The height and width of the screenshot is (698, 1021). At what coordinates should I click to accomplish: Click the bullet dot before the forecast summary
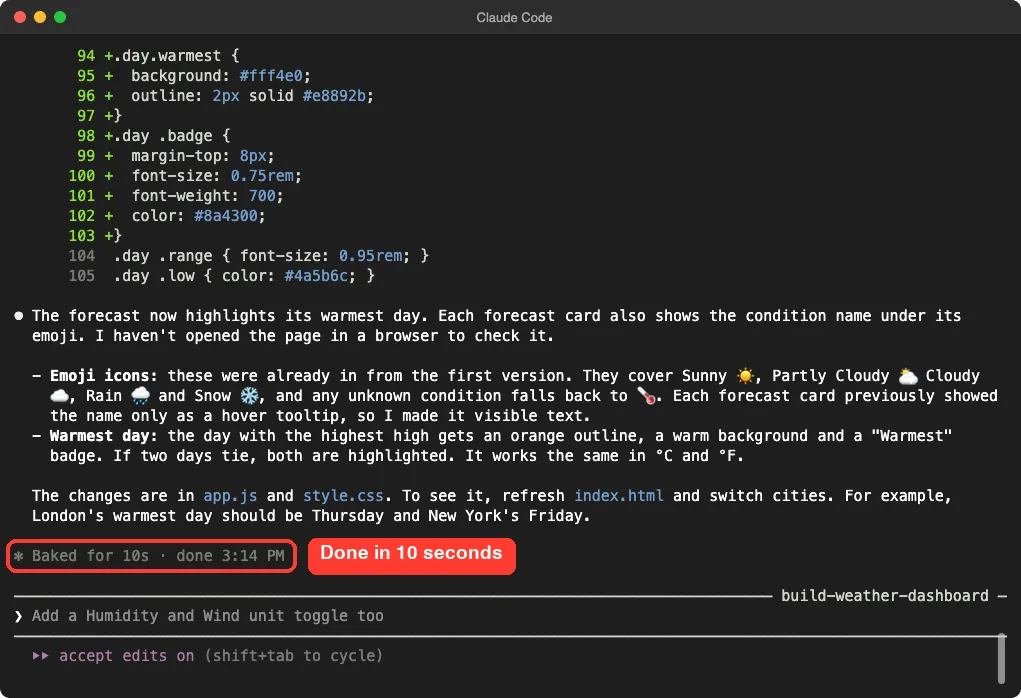coord(19,316)
